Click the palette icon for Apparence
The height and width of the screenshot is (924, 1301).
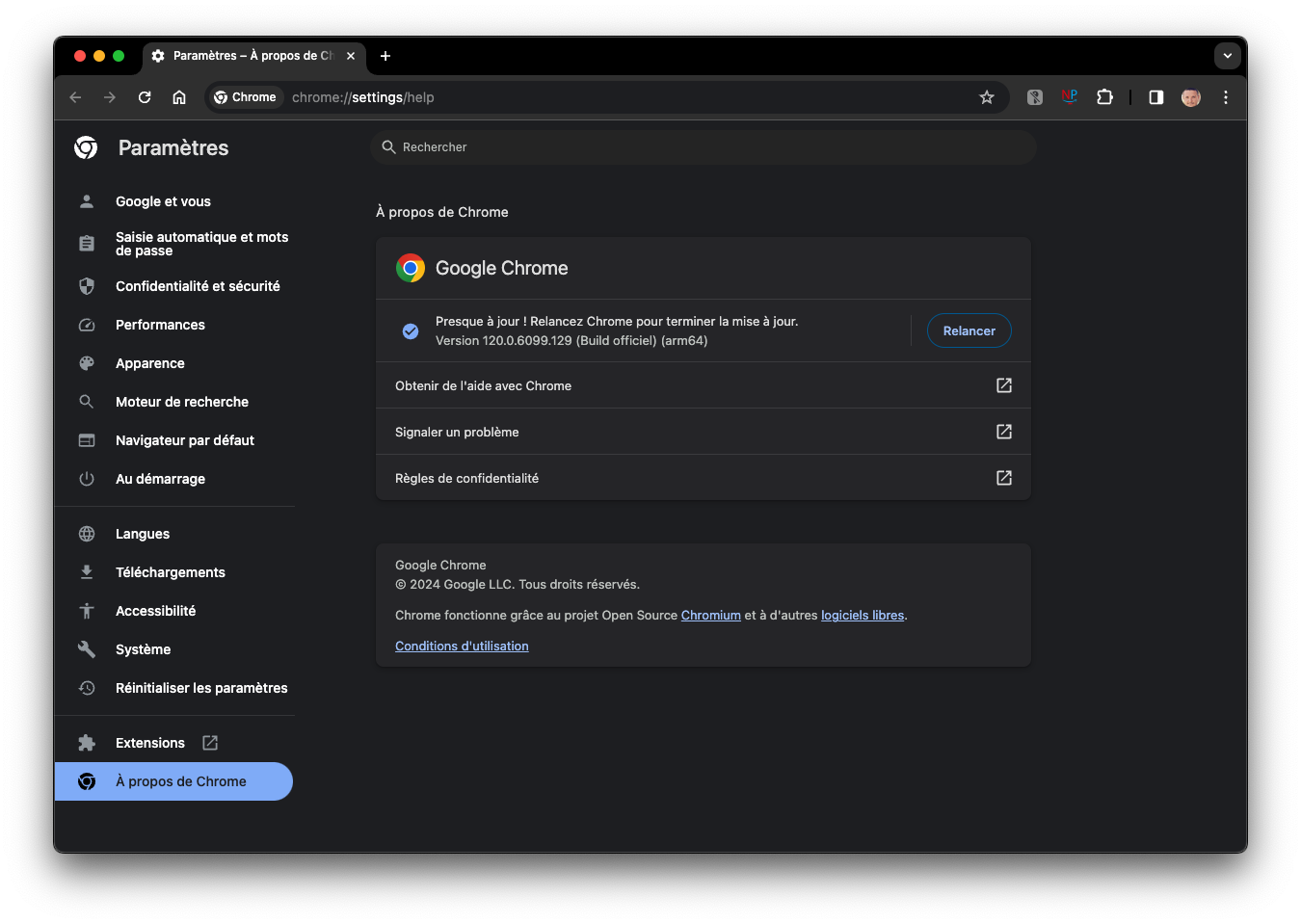coord(87,363)
